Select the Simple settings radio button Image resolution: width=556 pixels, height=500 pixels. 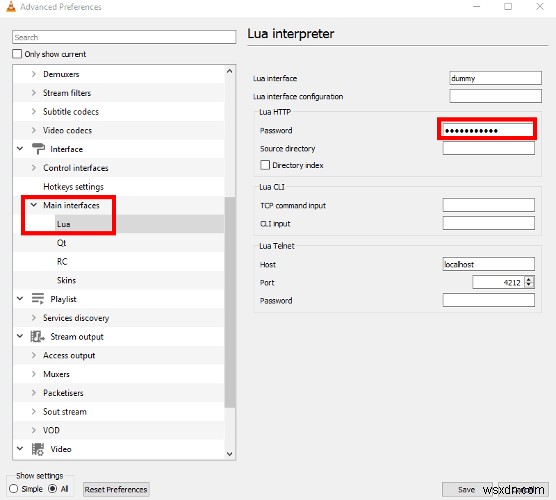(13, 489)
